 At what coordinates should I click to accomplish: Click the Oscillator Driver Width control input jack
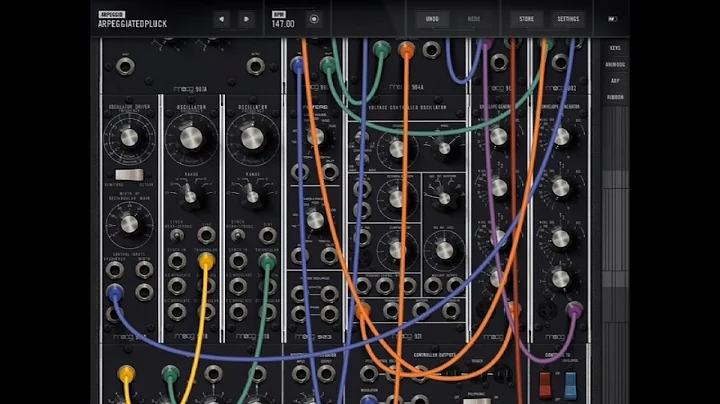click(144, 270)
